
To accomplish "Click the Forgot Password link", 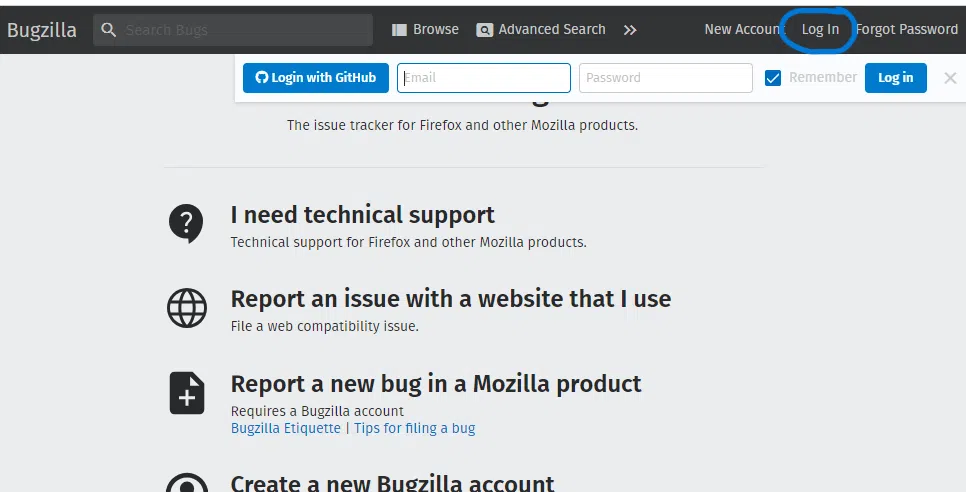I will click(x=907, y=30).
